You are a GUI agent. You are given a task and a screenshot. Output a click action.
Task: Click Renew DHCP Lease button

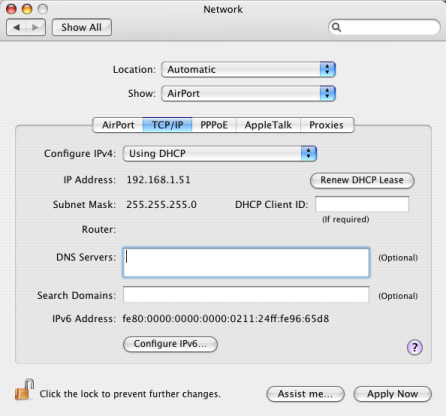[x=362, y=180]
